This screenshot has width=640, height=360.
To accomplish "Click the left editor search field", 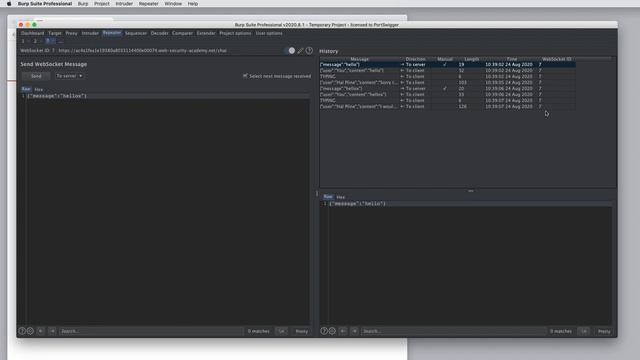I will [x=151, y=331].
